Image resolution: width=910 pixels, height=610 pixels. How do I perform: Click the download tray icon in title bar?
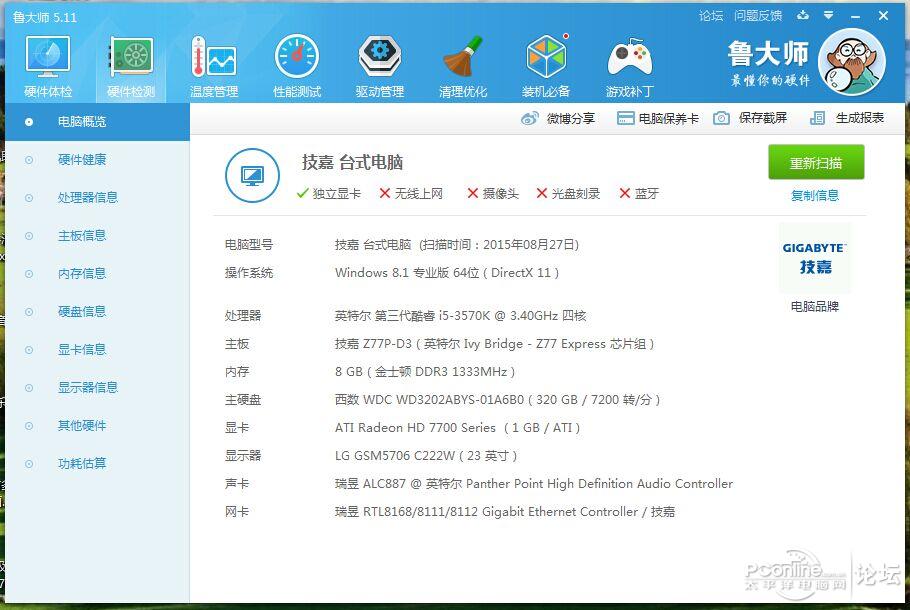[x=803, y=16]
